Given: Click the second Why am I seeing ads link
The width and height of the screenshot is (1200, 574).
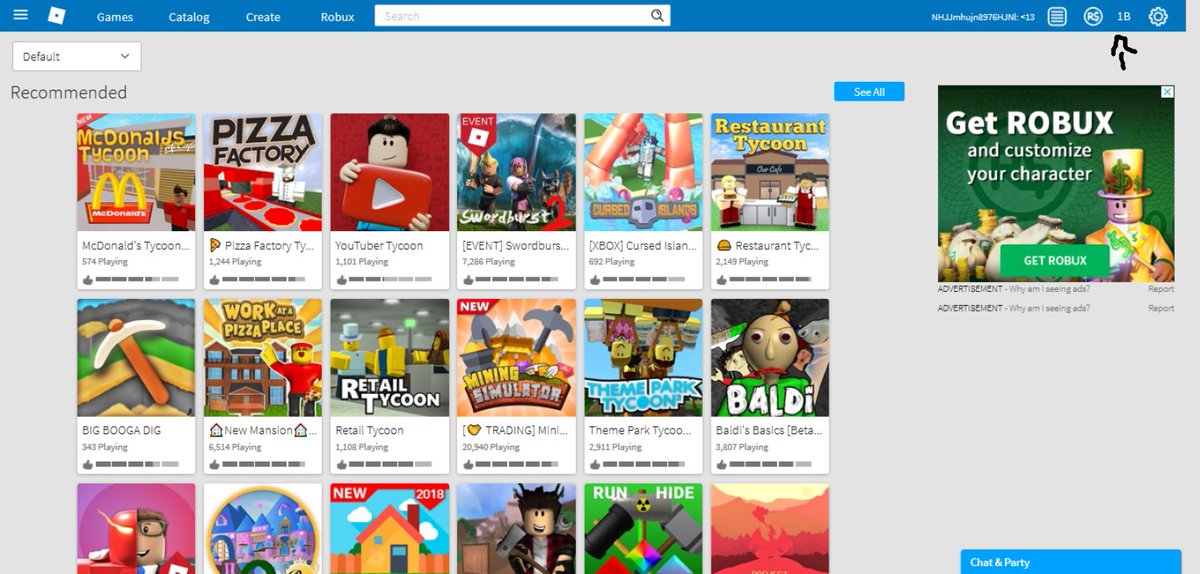Looking at the screenshot, I should coord(1048,308).
